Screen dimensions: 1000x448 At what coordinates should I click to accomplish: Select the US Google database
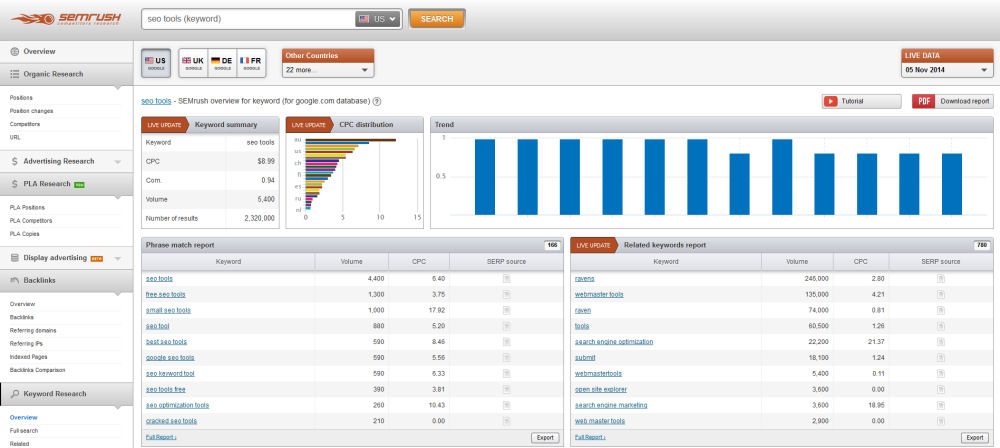pos(156,63)
